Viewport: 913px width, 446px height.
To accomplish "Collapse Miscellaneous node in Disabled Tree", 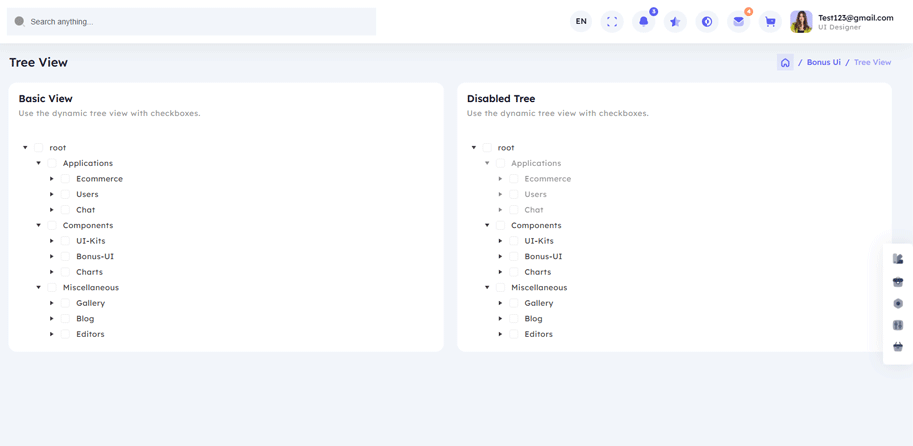I will (487, 288).
